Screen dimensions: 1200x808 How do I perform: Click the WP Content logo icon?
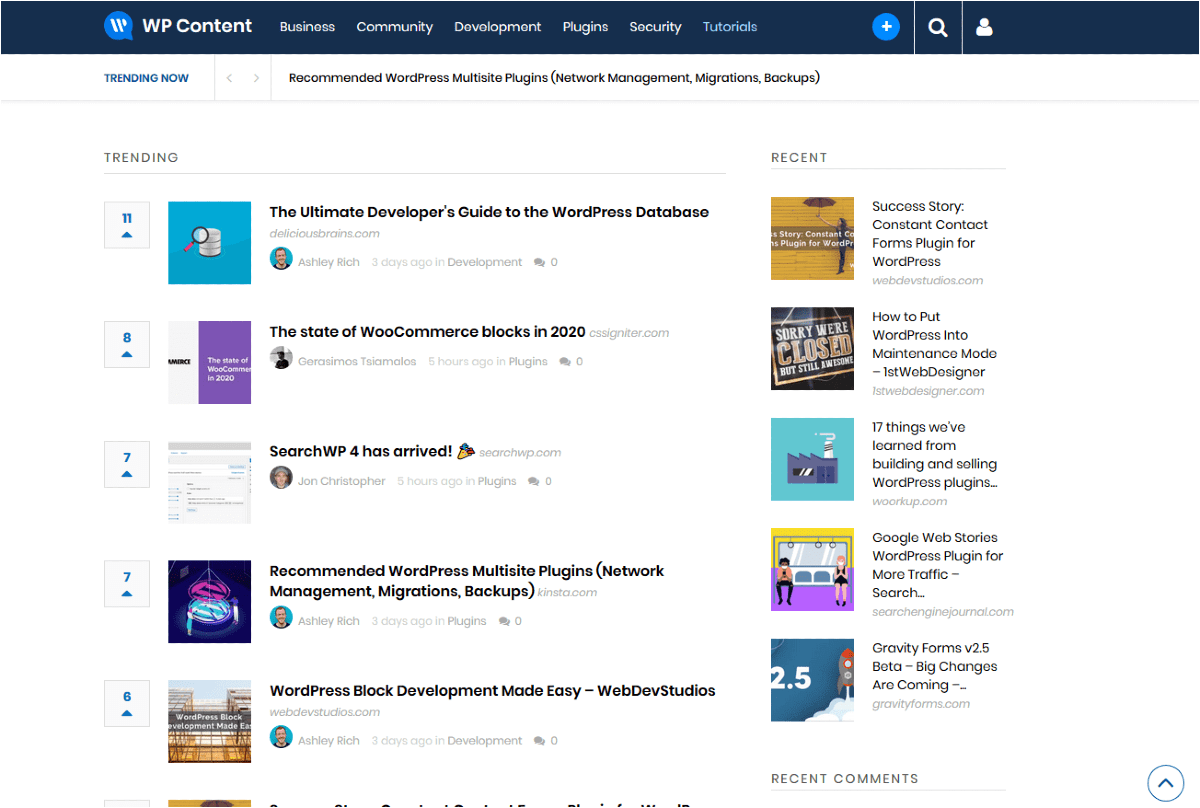coord(119,26)
